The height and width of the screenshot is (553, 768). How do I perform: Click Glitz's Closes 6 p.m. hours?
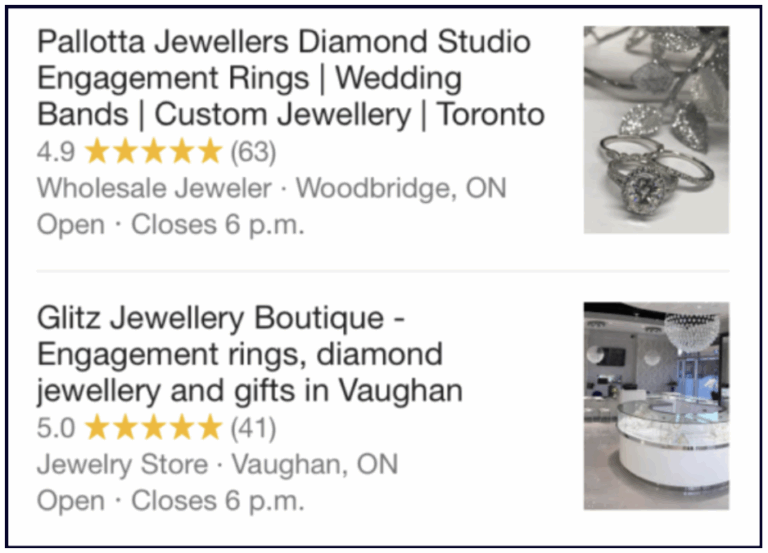(217, 500)
